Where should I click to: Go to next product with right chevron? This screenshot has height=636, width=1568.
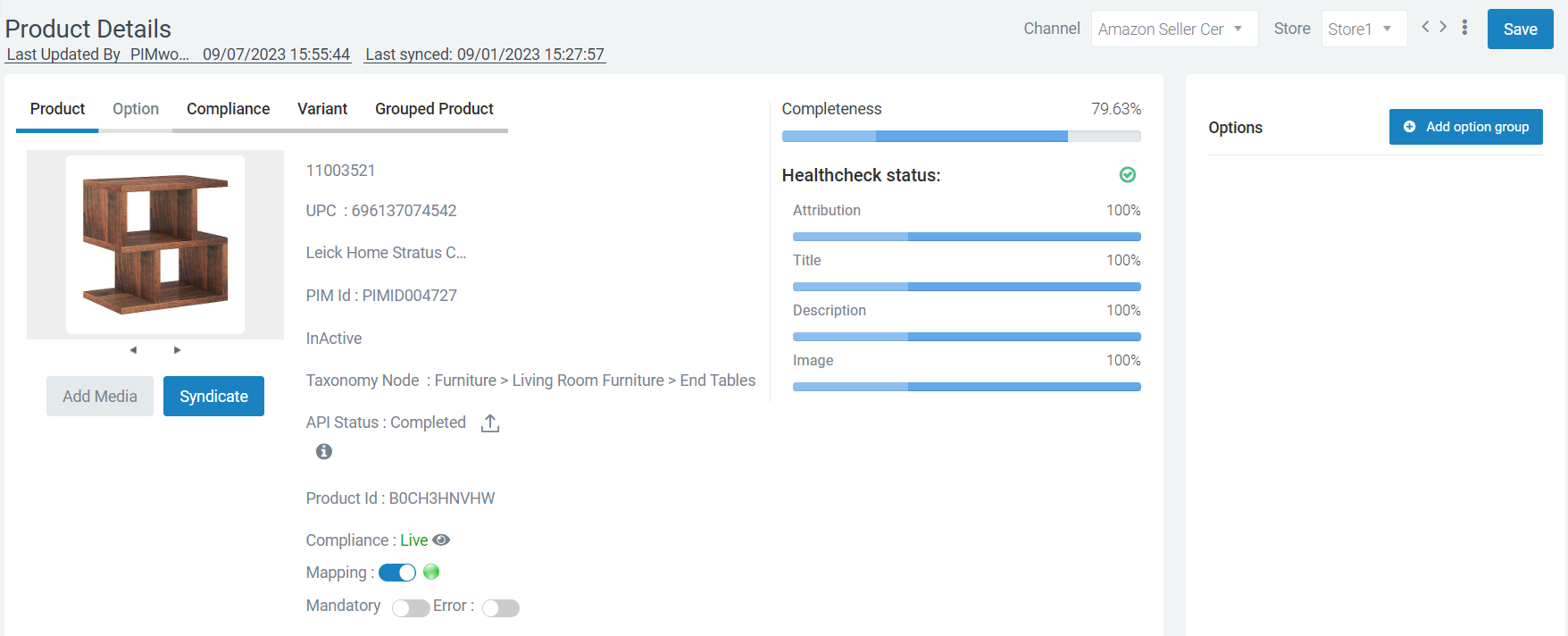click(1443, 27)
